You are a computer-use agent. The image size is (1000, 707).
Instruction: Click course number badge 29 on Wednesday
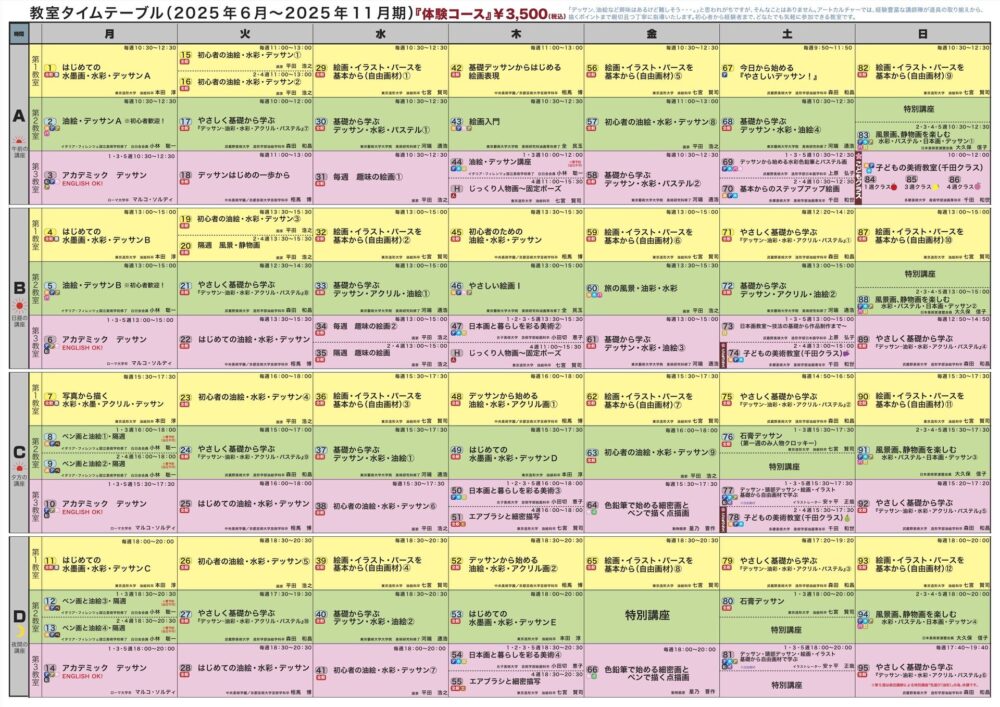pyautogui.click(x=321, y=69)
